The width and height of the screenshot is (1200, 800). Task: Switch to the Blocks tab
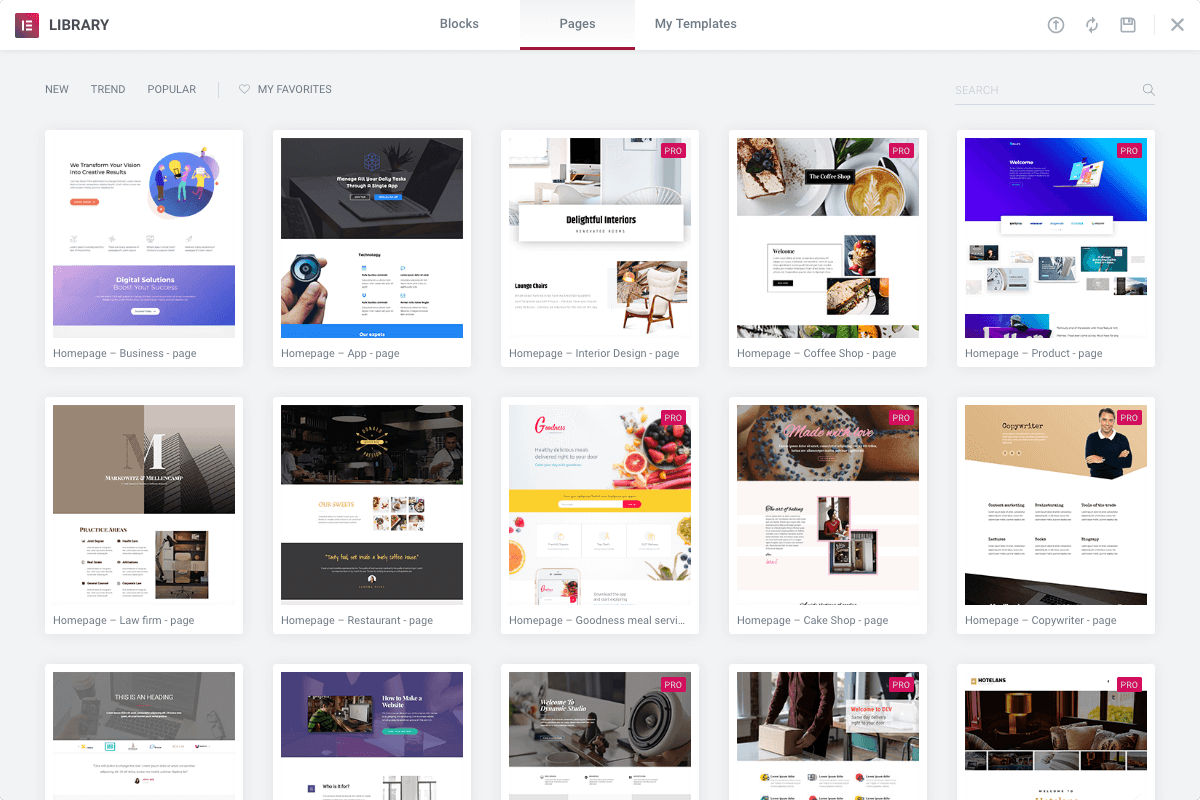coord(459,24)
